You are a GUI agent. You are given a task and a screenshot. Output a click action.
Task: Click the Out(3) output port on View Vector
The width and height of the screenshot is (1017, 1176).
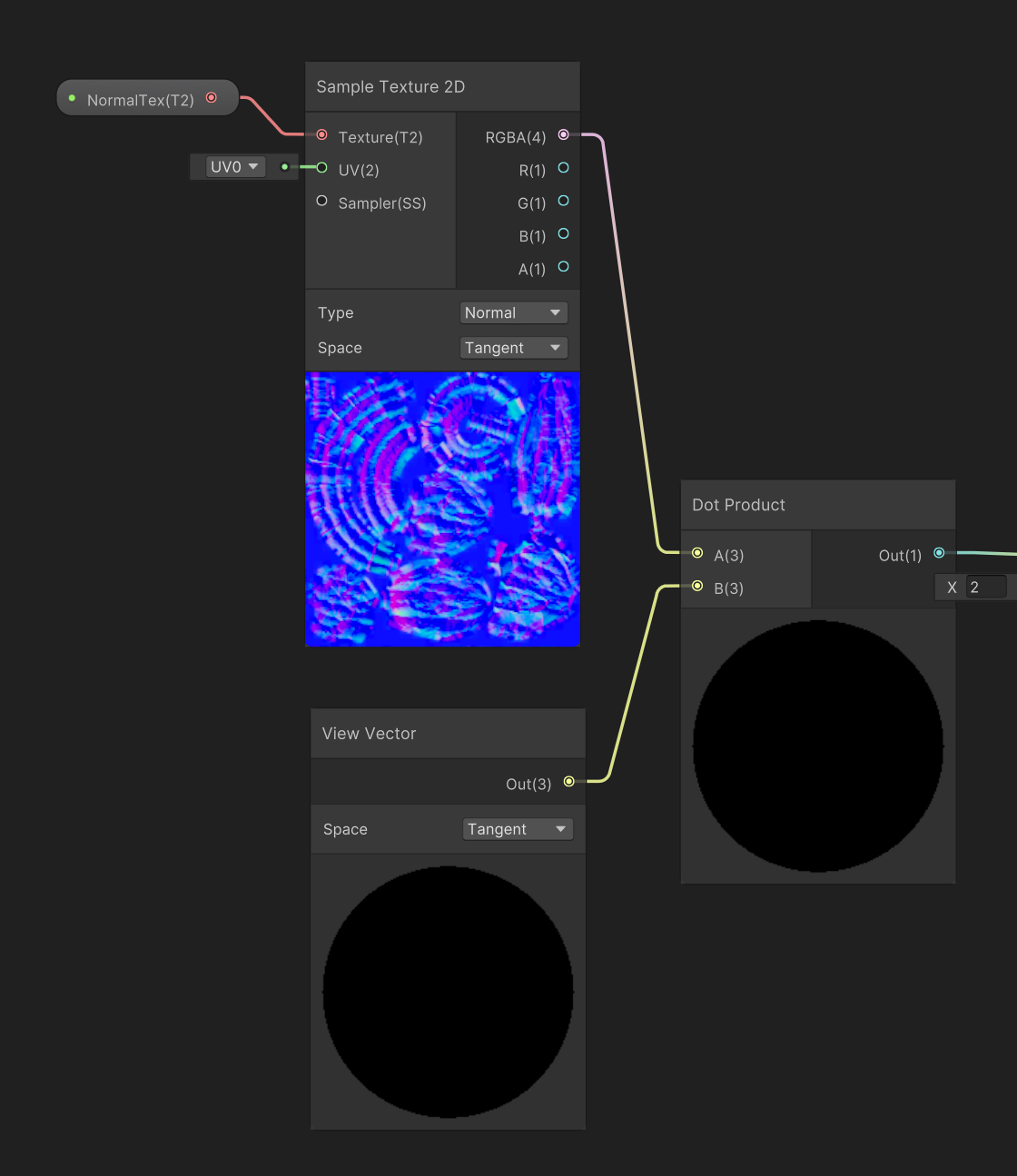click(568, 781)
